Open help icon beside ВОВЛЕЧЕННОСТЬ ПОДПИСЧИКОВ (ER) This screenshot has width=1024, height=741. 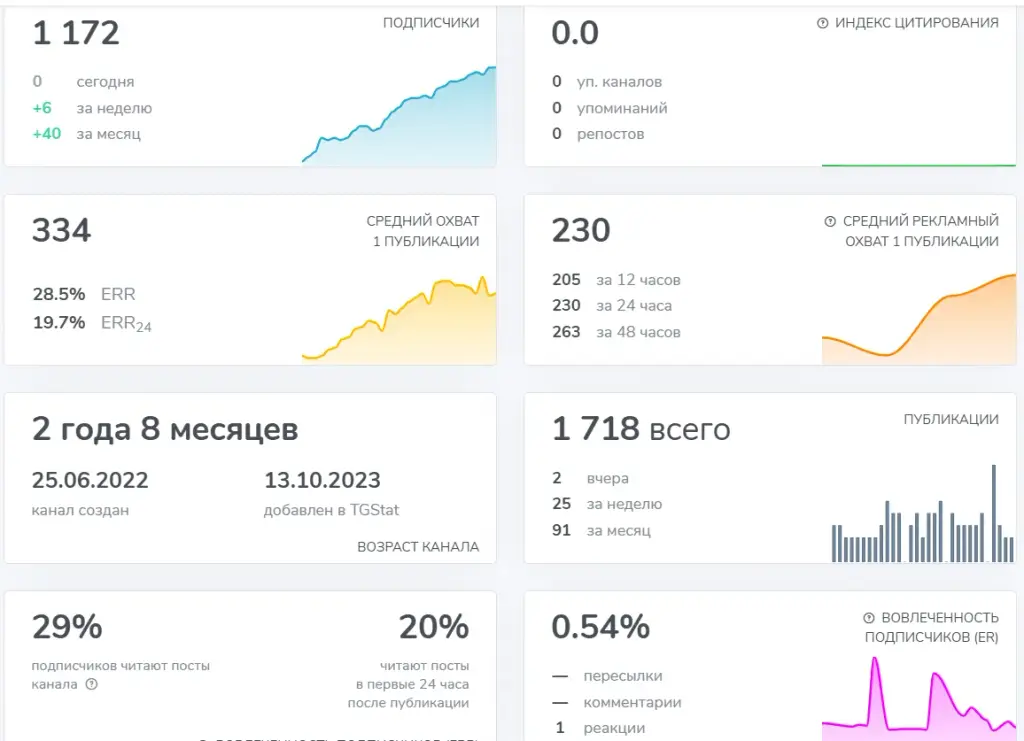click(x=869, y=618)
